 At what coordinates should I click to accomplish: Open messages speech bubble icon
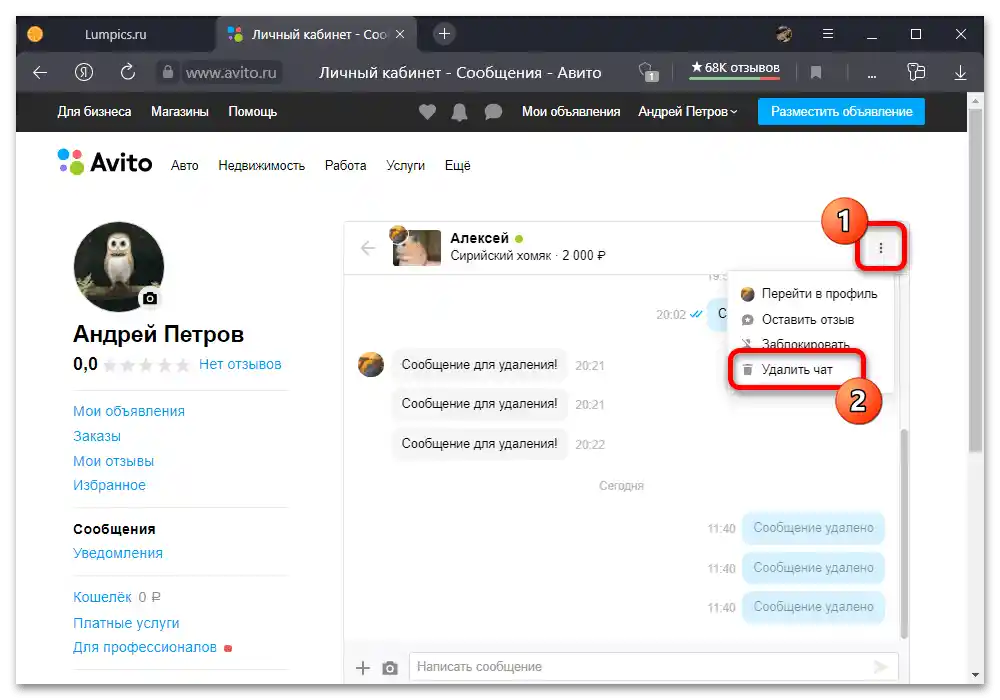pos(493,112)
